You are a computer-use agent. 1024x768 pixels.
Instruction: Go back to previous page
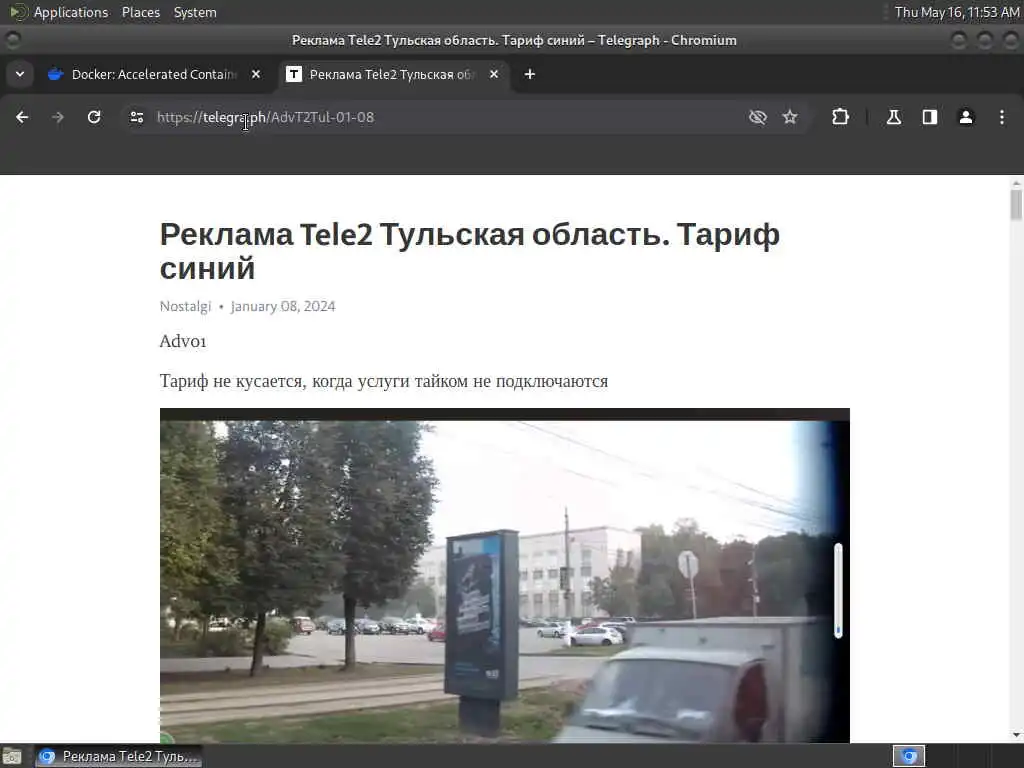(22, 117)
